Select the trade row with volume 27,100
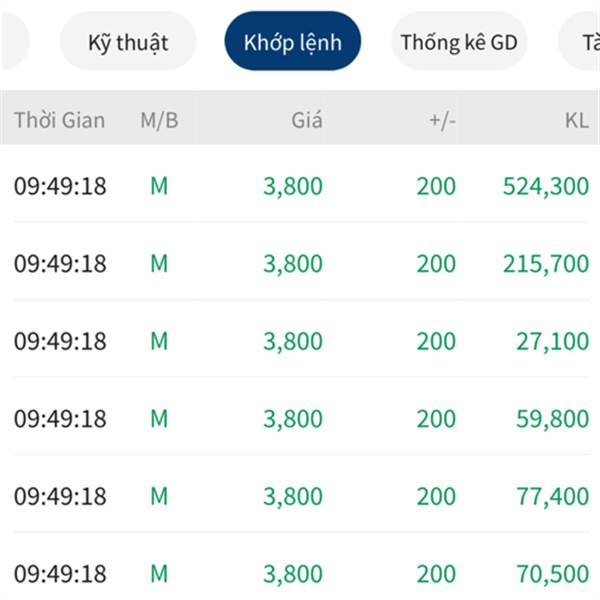Image resolution: width=600 pixels, height=600 pixels. click(301, 341)
